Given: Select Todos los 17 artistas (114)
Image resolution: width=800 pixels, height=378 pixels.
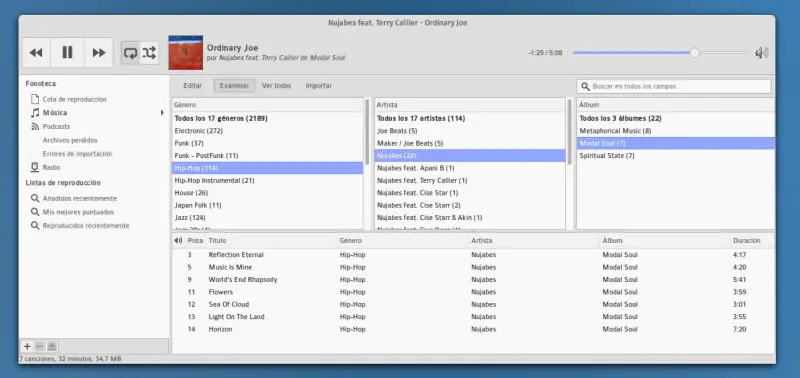Looking at the screenshot, I should (470, 118).
